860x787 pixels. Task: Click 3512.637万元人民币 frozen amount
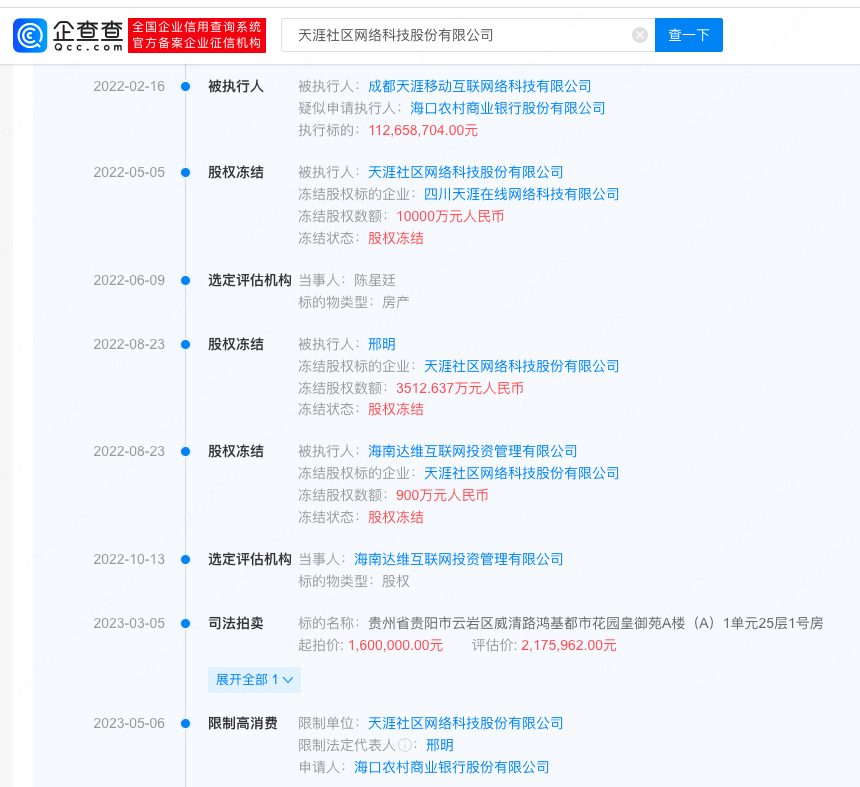(x=460, y=388)
